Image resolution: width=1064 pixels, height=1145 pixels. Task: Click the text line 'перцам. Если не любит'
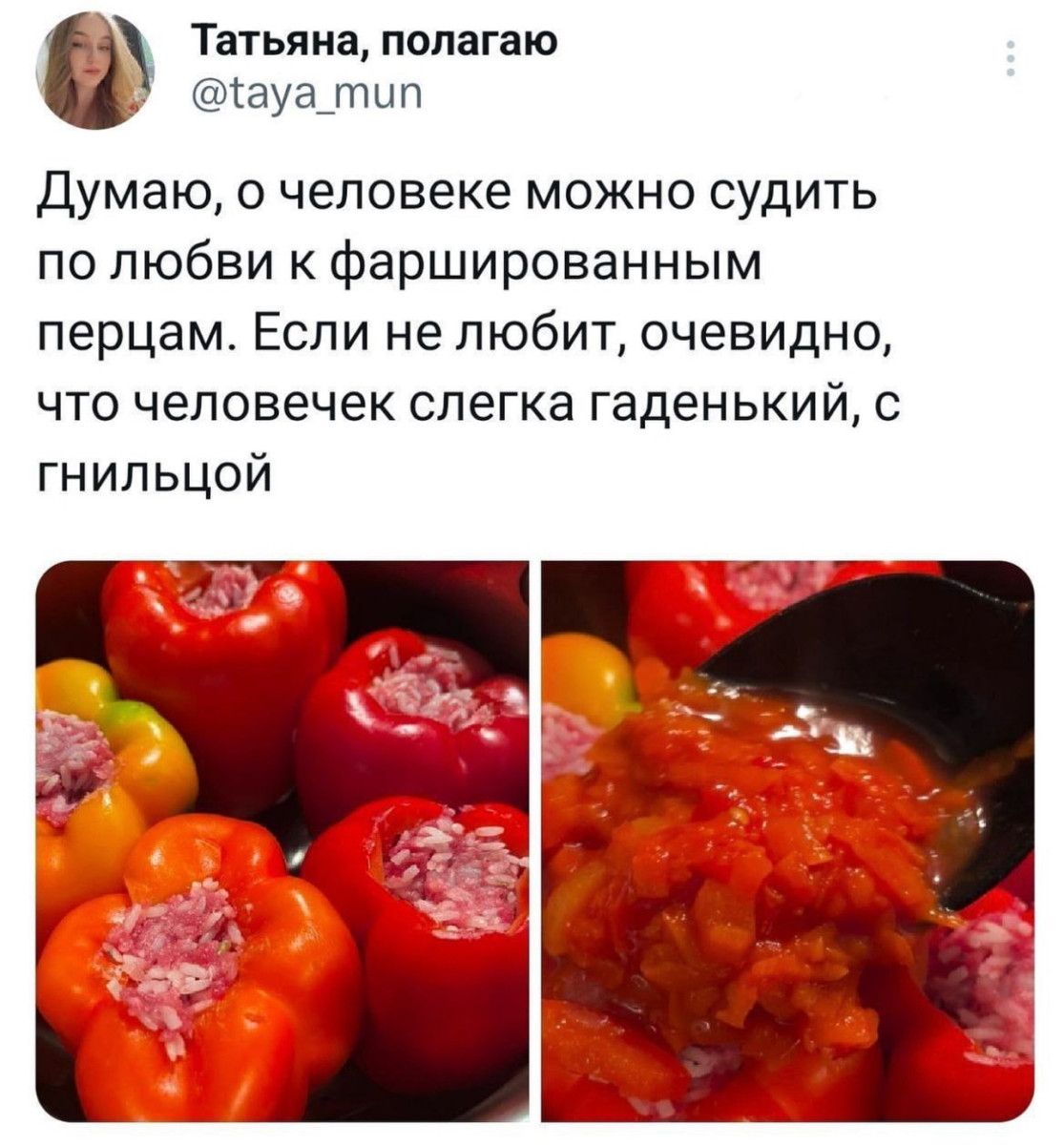click(464, 335)
